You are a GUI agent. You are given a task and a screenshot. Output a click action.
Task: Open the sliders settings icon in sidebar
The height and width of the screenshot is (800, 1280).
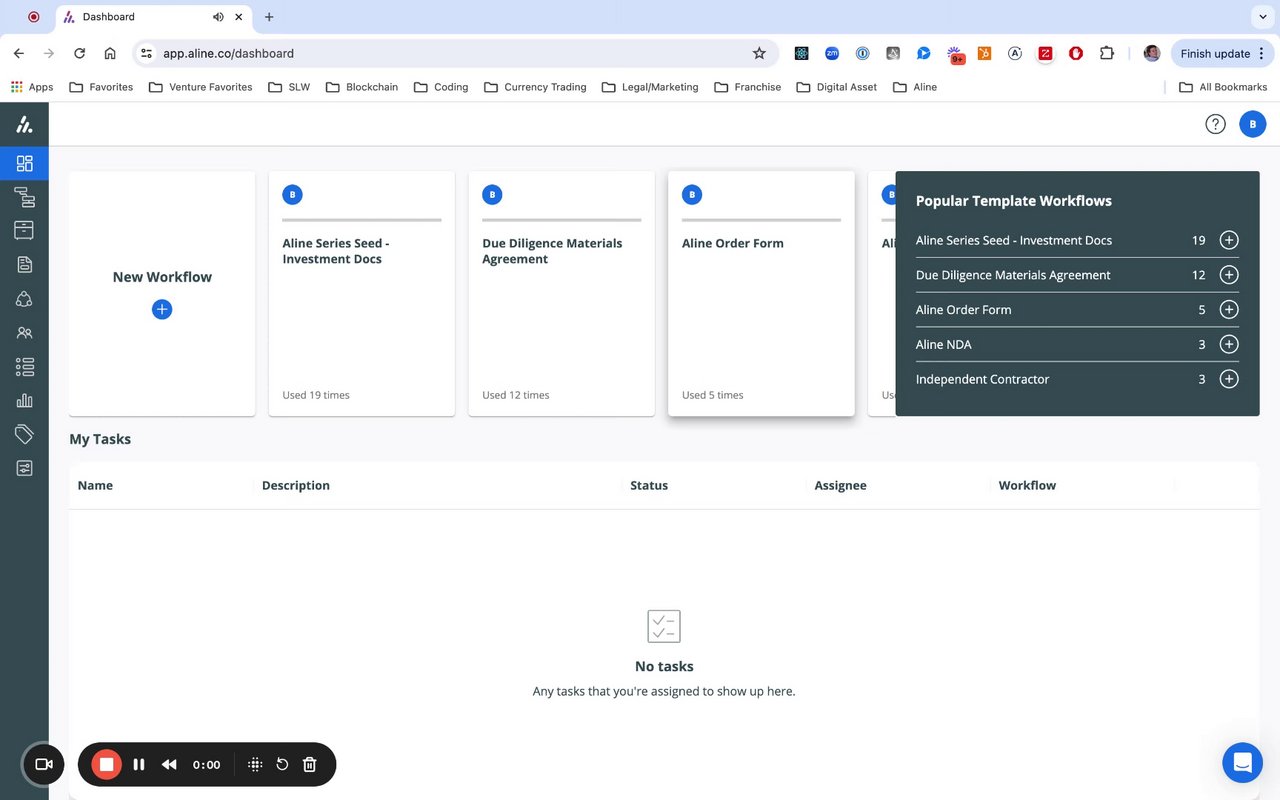pyautogui.click(x=24, y=468)
